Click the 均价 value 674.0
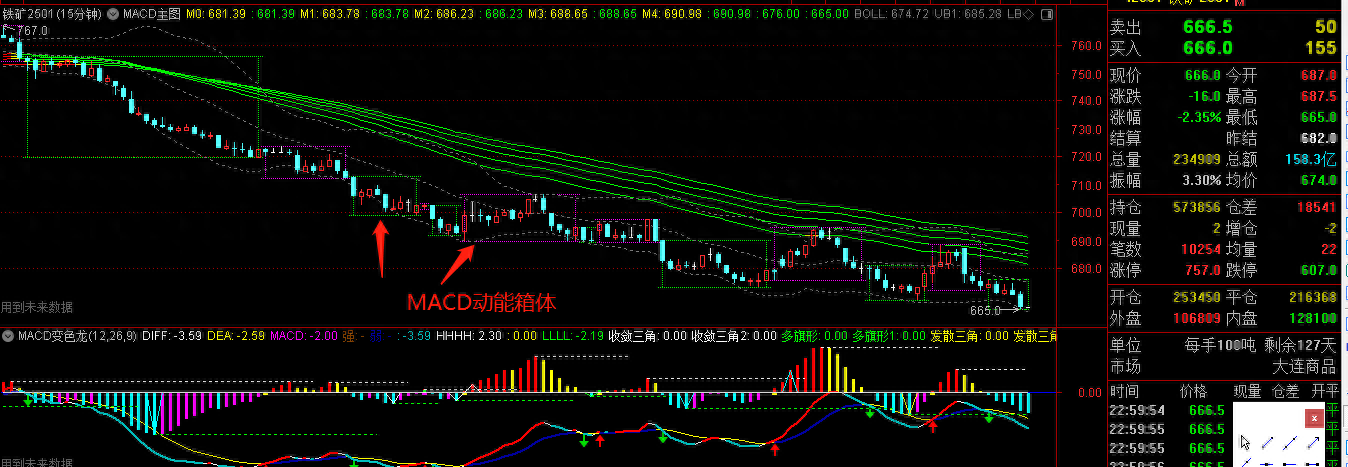This screenshot has width=1348, height=467. (x=1319, y=180)
